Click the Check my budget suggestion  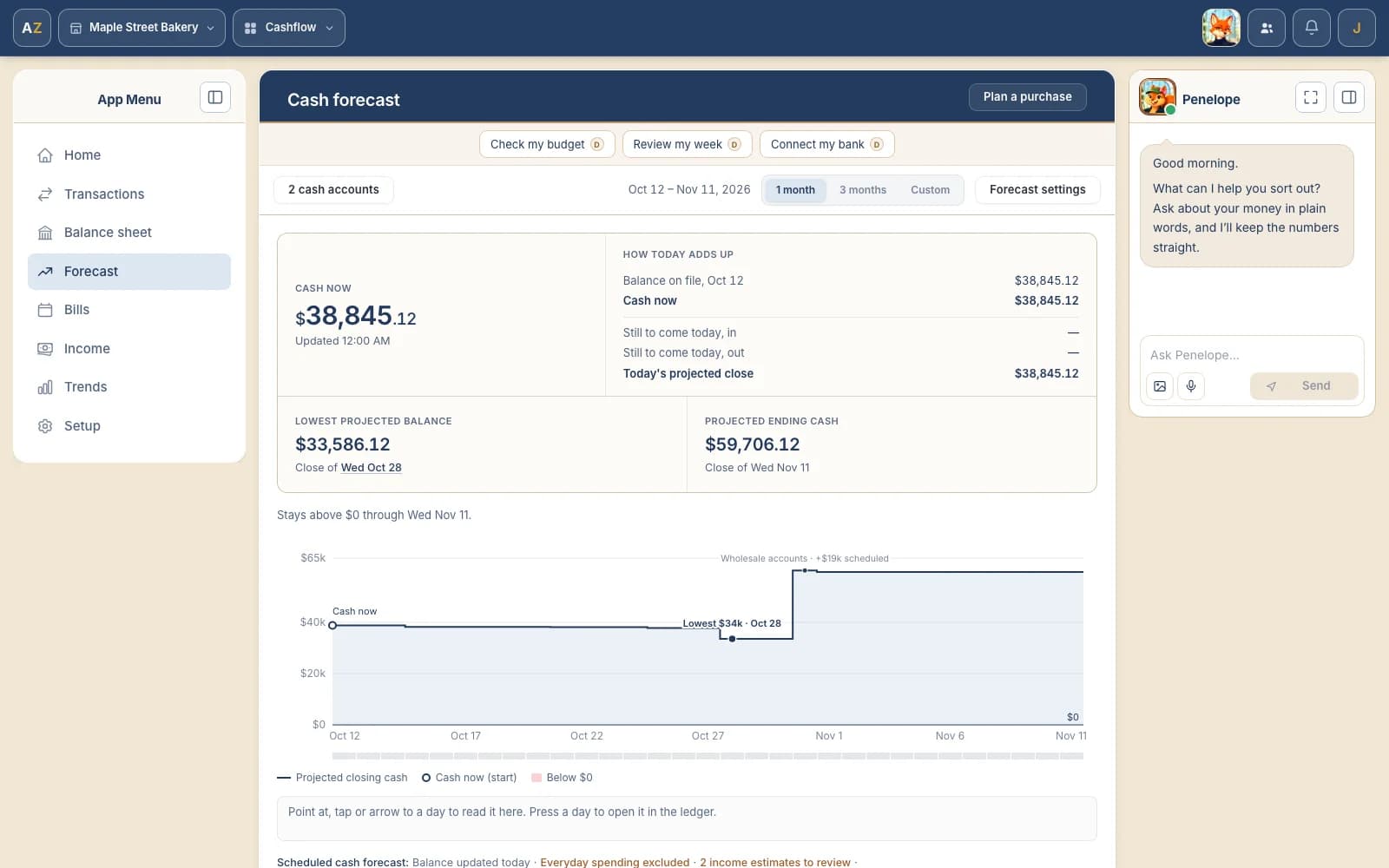click(x=547, y=144)
